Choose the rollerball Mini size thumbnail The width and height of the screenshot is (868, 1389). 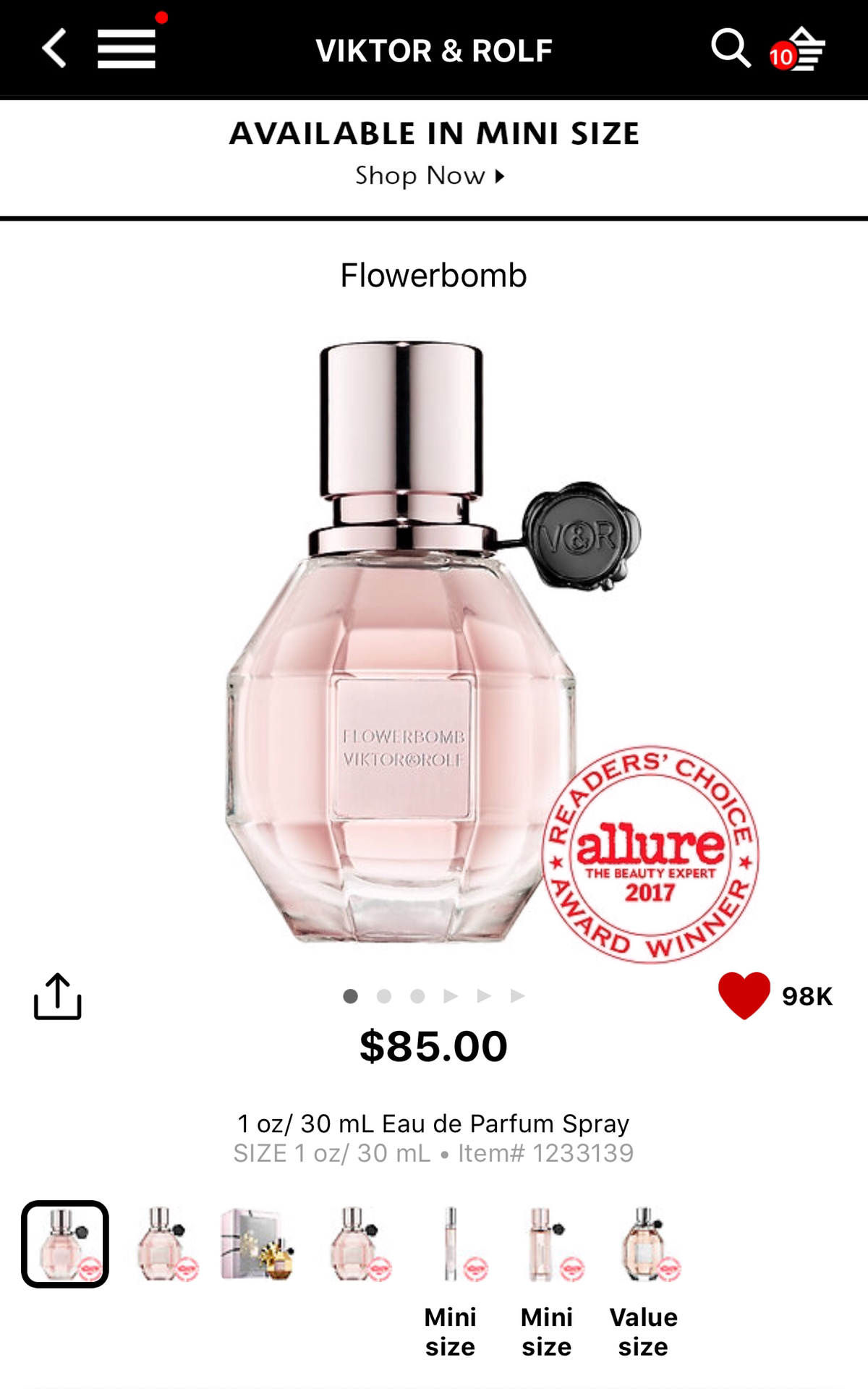(x=450, y=1244)
